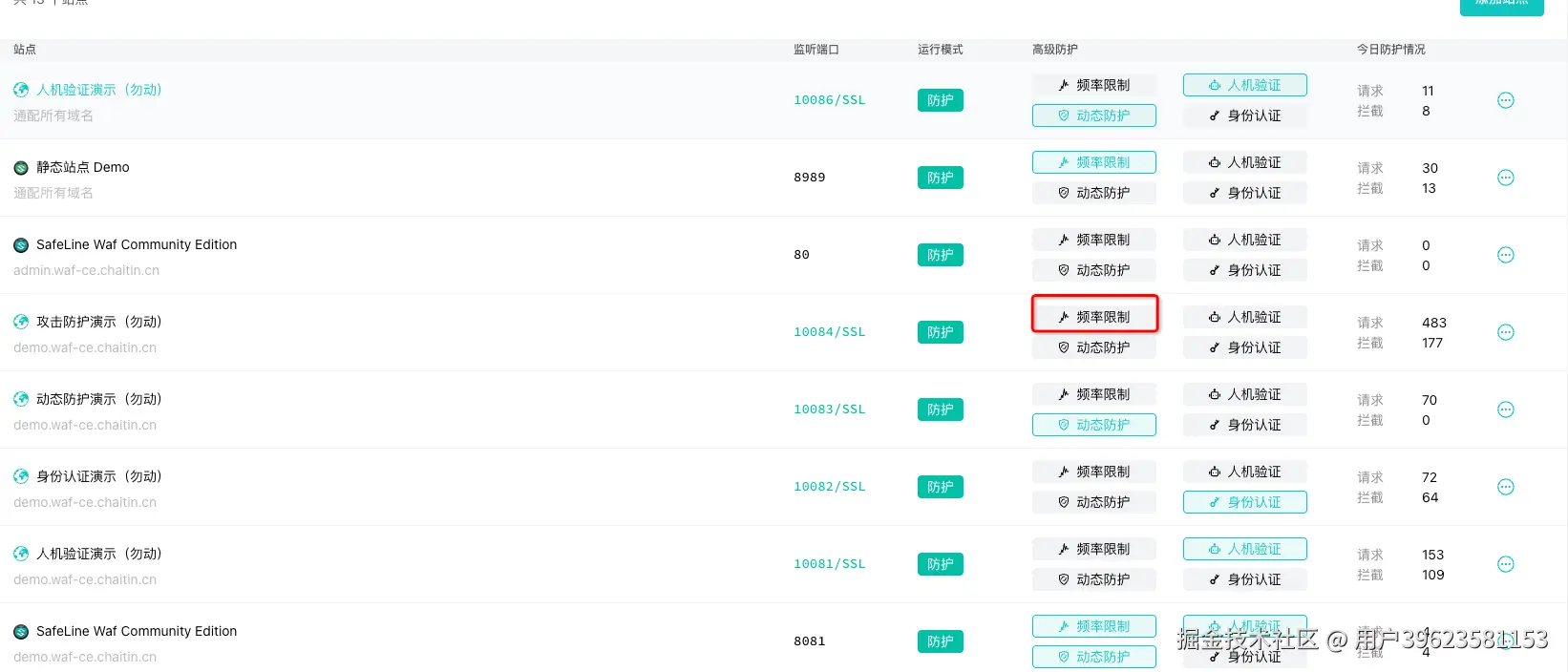Open more options for port 10081/SSL site

(1505, 564)
